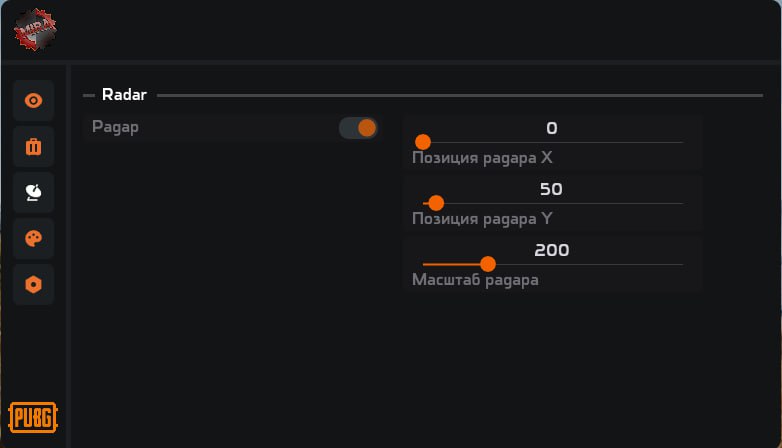The height and width of the screenshot is (448, 782).
Task: Click the radar Y position value 50
Action: pos(552,189)
